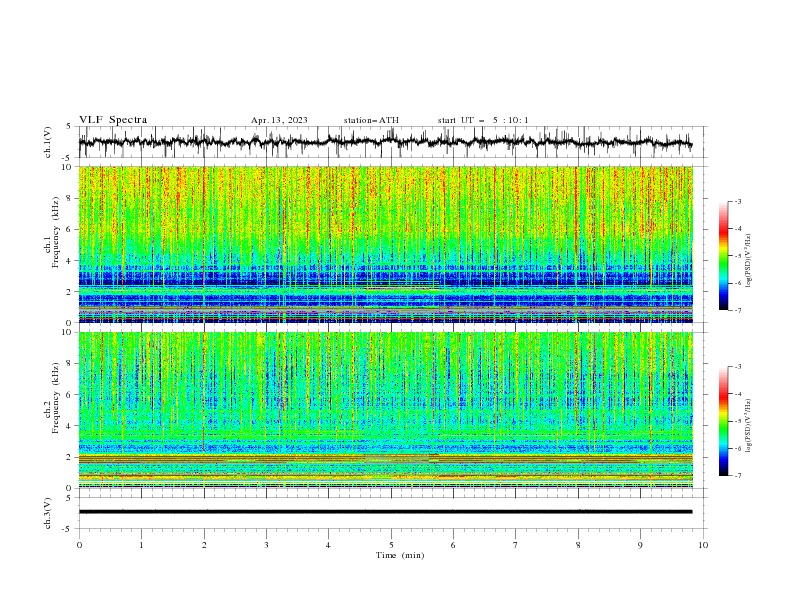The height and width of the screenshot is (612, 792).
Task: Click the "ch.2 Frequency (kHz)" axis label
Action: click(x=52, y=398)
